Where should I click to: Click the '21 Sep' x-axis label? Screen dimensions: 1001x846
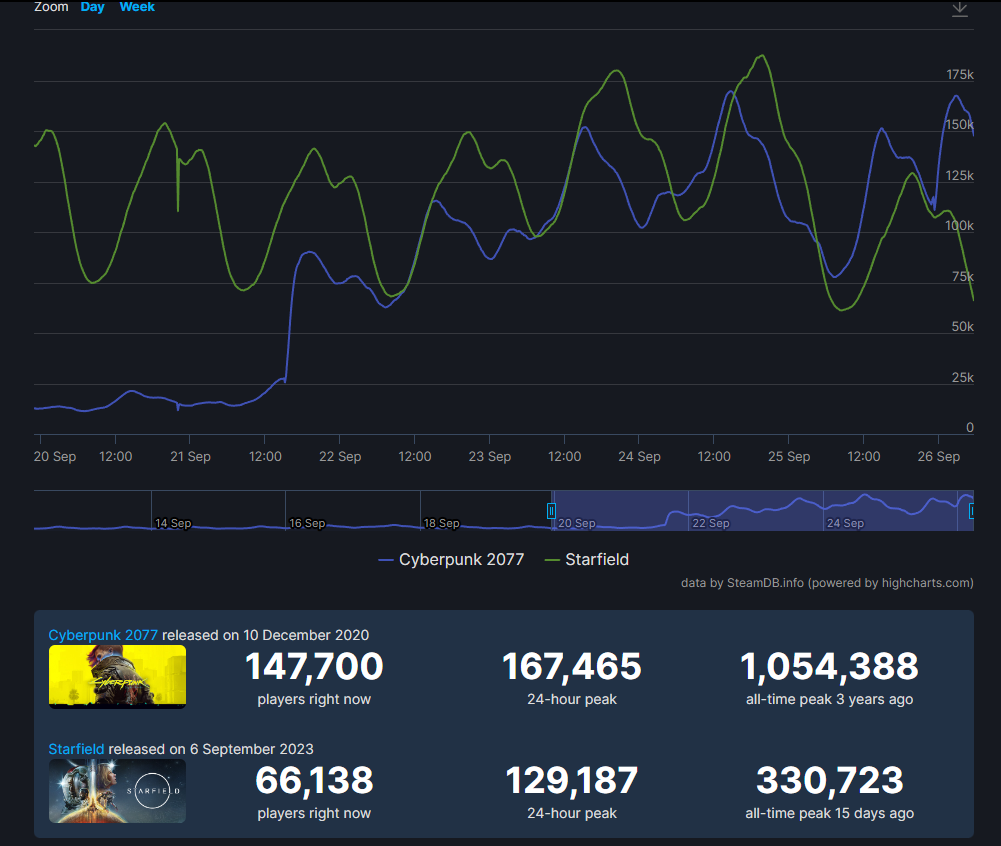[x=190, y=457]
